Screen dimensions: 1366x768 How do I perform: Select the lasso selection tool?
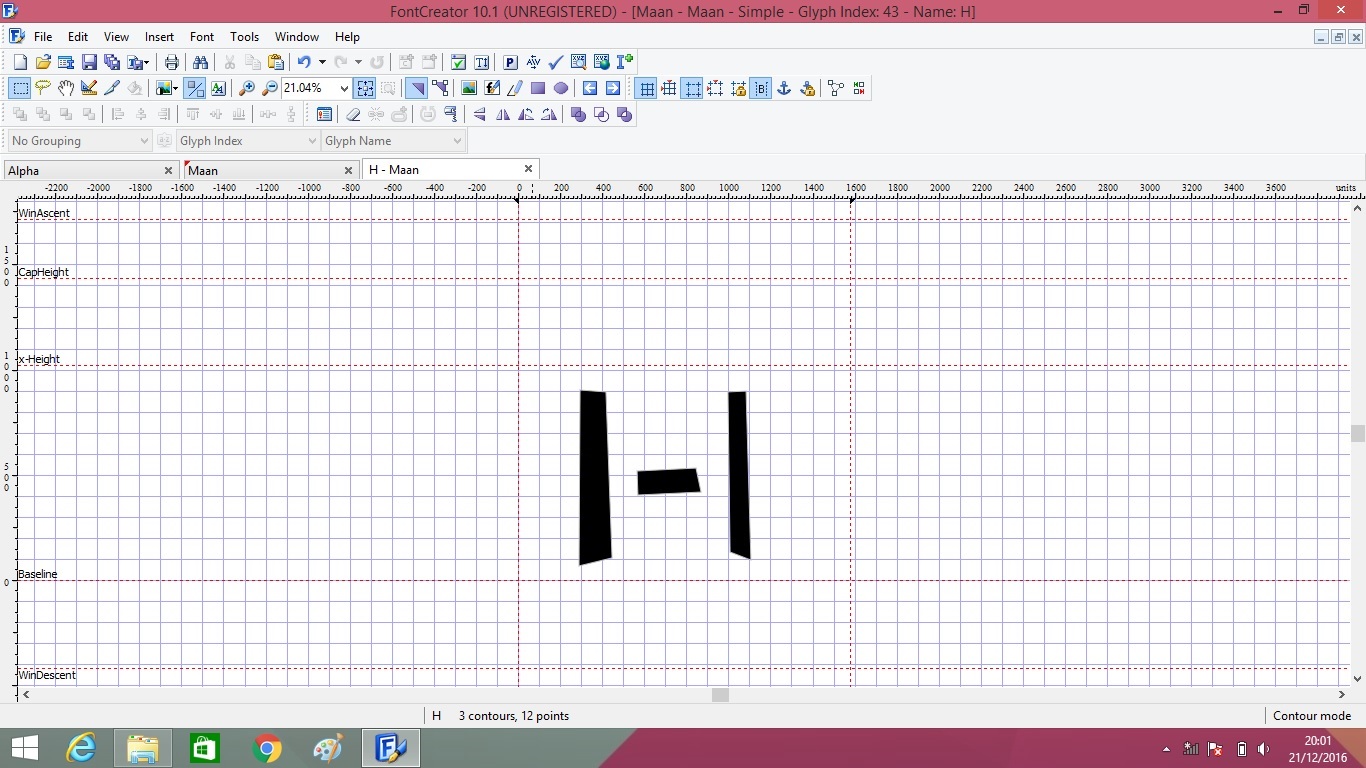pos(43,88)
